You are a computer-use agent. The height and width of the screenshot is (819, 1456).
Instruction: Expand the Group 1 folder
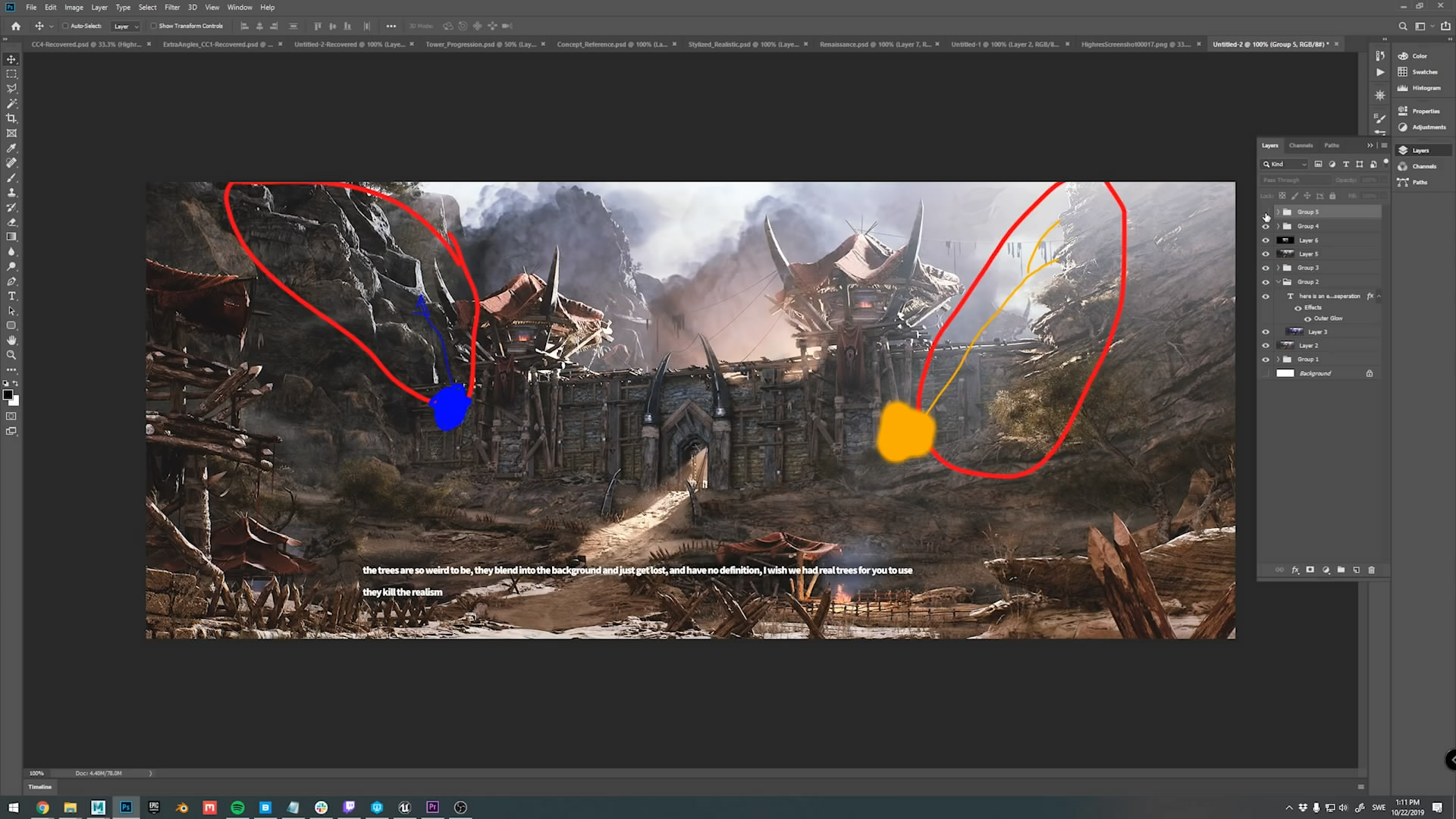tap(1278, 359)
